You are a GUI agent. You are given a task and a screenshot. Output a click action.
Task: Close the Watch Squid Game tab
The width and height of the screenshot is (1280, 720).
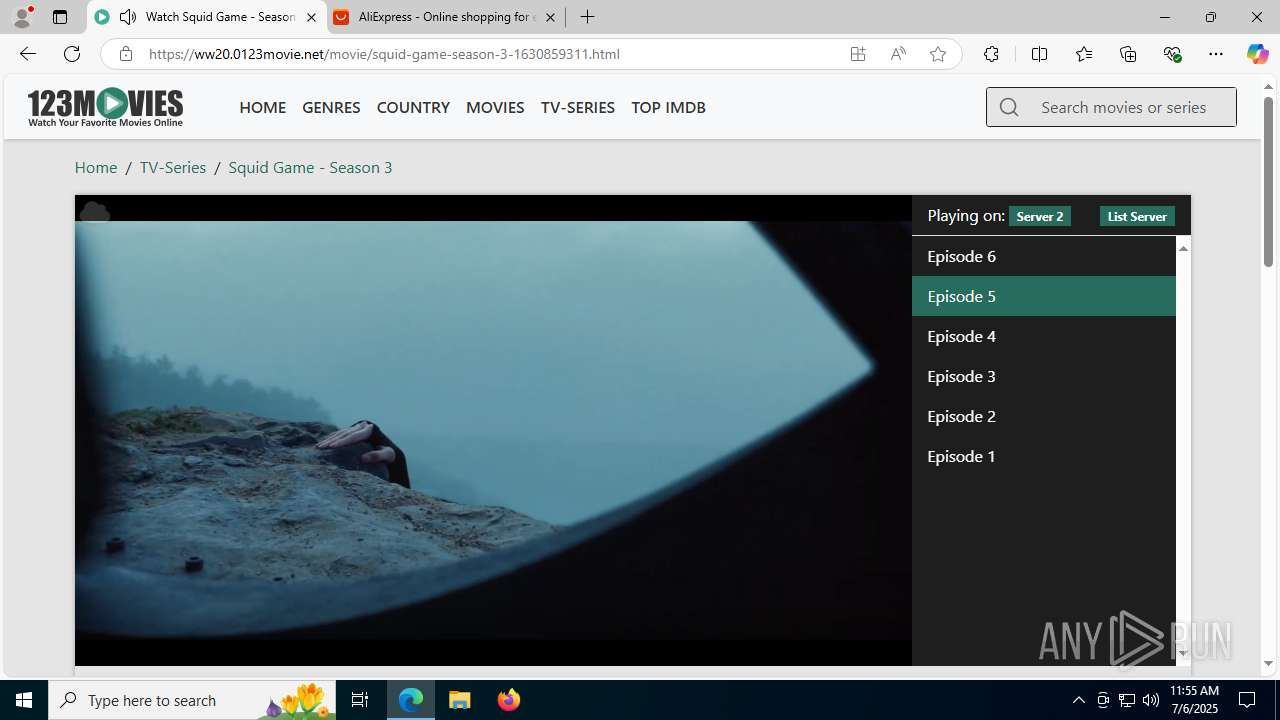coord(311,17)
